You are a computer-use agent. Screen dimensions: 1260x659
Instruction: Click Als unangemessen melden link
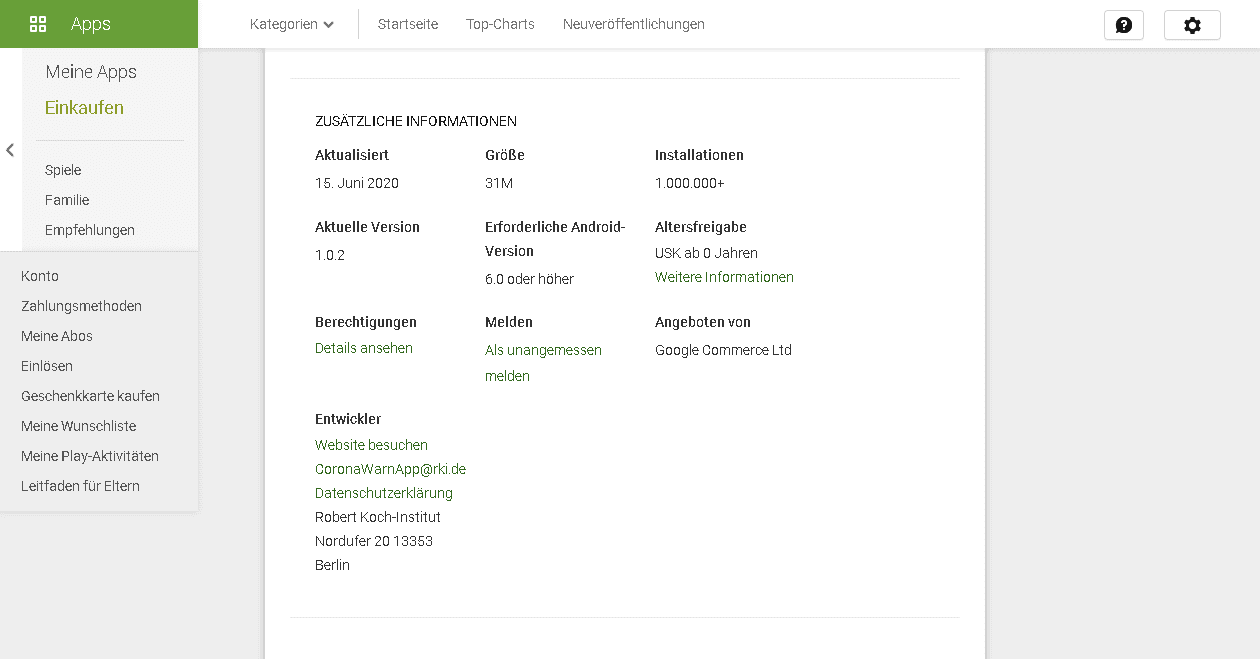coord(543,363)
